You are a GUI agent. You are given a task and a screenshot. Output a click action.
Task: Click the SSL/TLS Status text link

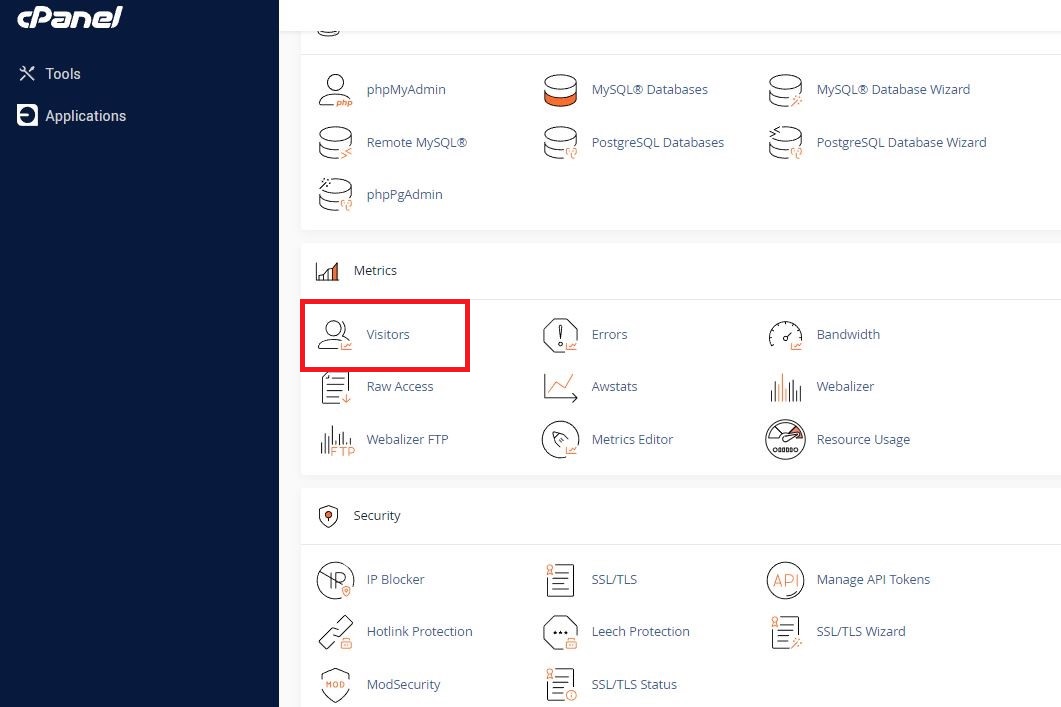tap(634, 685)
